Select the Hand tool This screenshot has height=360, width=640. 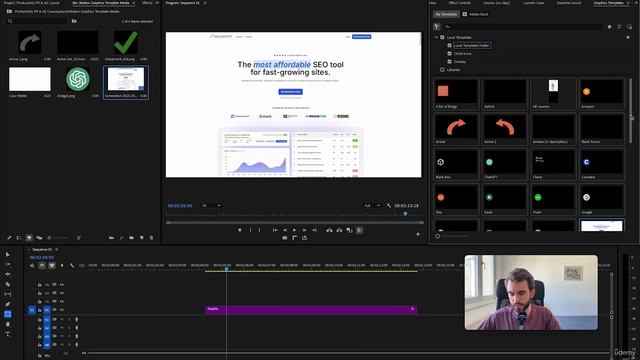(x=8, y=324)
